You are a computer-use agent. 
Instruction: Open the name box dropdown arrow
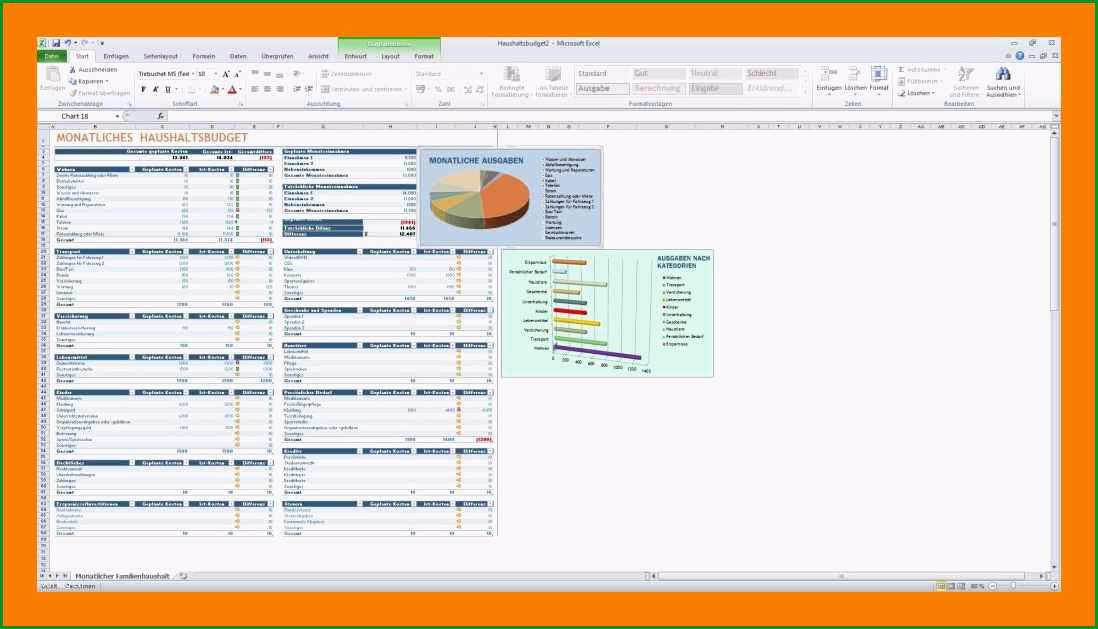[x=117, y=116]
